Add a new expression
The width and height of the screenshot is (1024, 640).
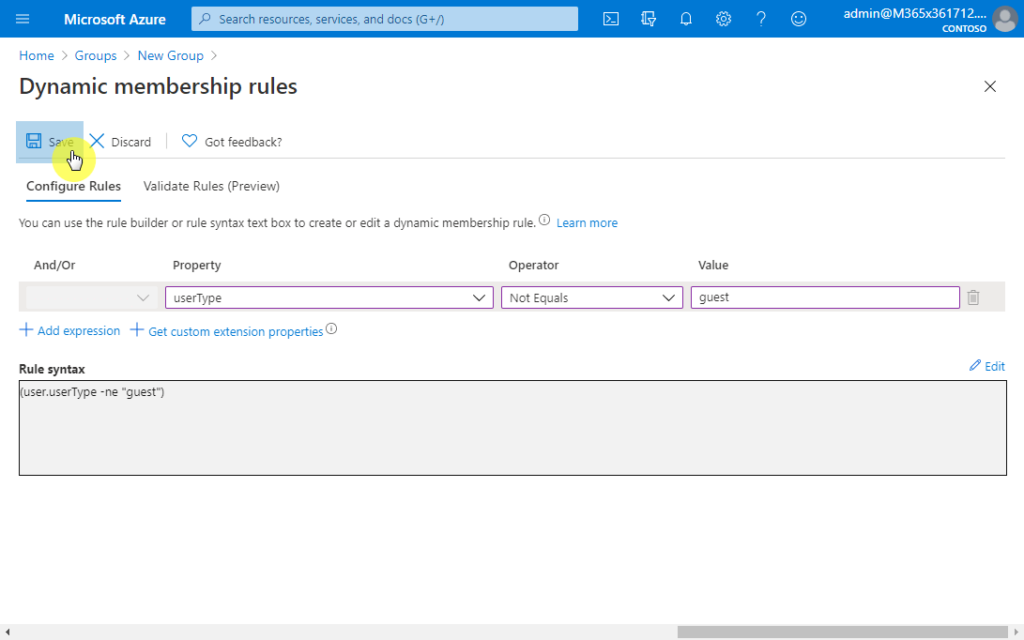point(70,330)
